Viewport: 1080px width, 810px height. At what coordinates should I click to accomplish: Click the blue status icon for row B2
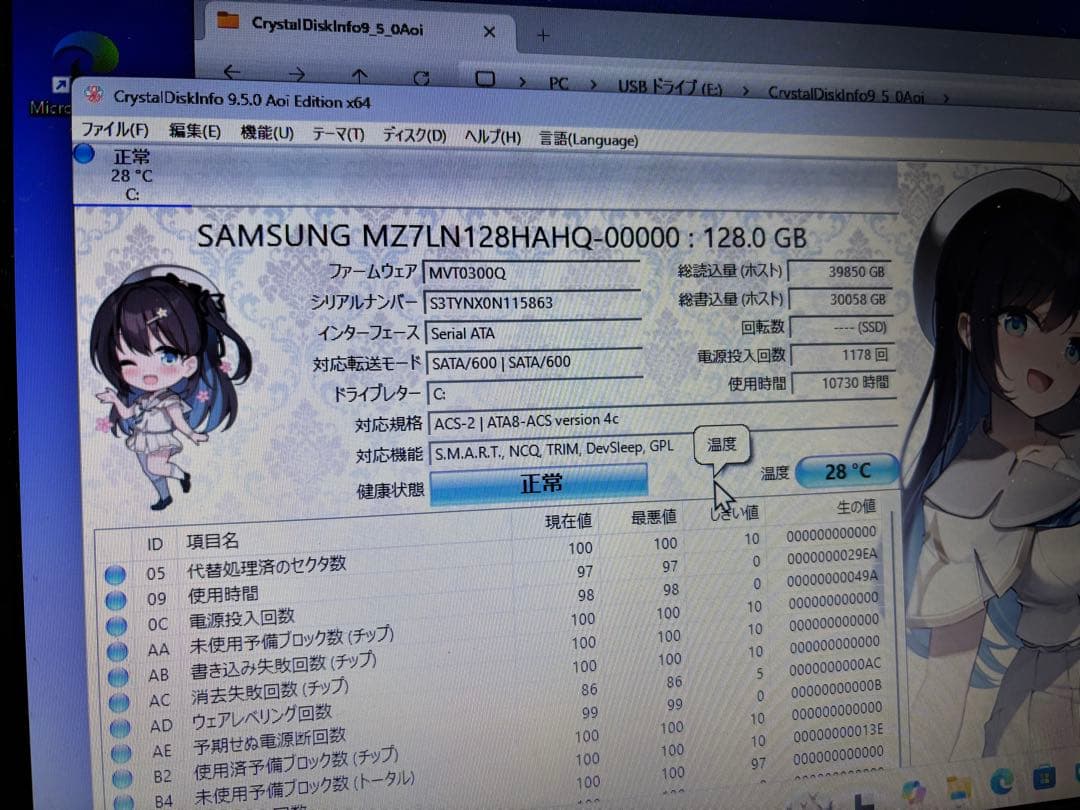[x=122, y=778]
